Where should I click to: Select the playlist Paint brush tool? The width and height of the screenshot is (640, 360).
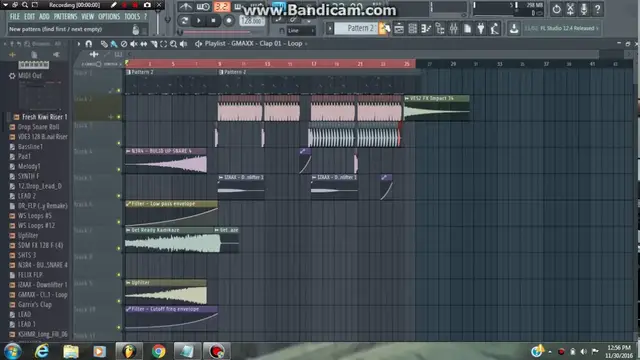coord(114,44)
